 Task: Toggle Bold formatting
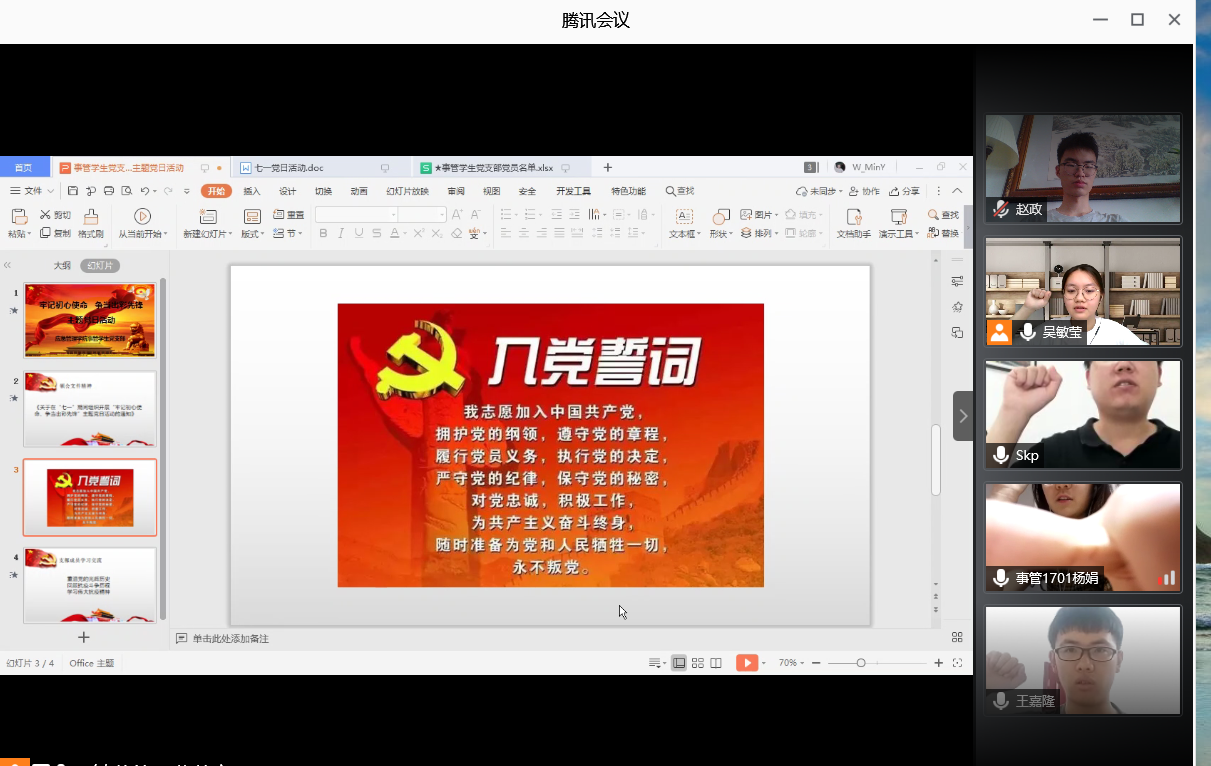[x=323, y=233]
